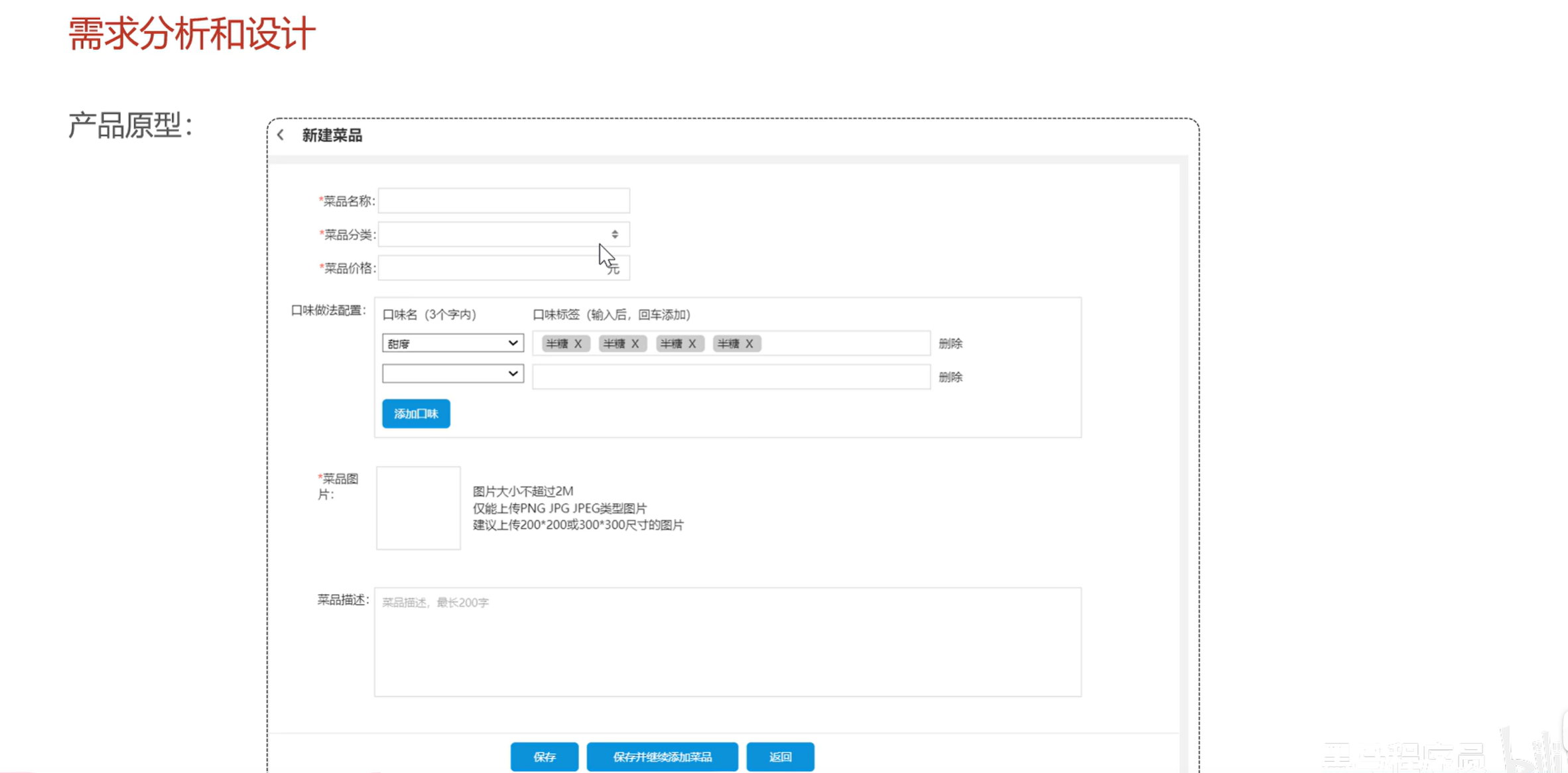
Task: Remove the third 半糖 flavor tag
Action: (x=692, y=343)
